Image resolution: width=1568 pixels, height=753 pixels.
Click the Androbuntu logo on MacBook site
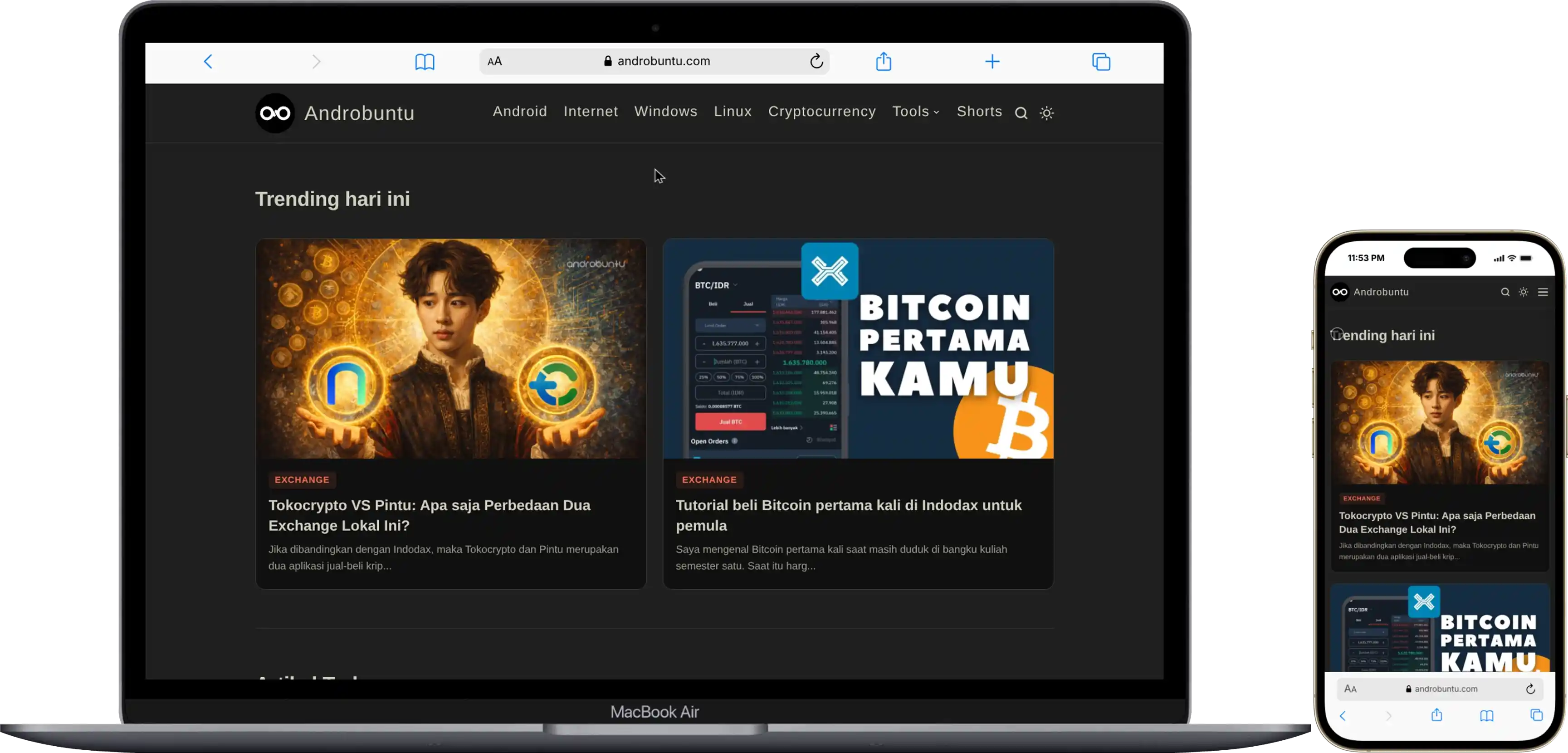click(275, 112)
